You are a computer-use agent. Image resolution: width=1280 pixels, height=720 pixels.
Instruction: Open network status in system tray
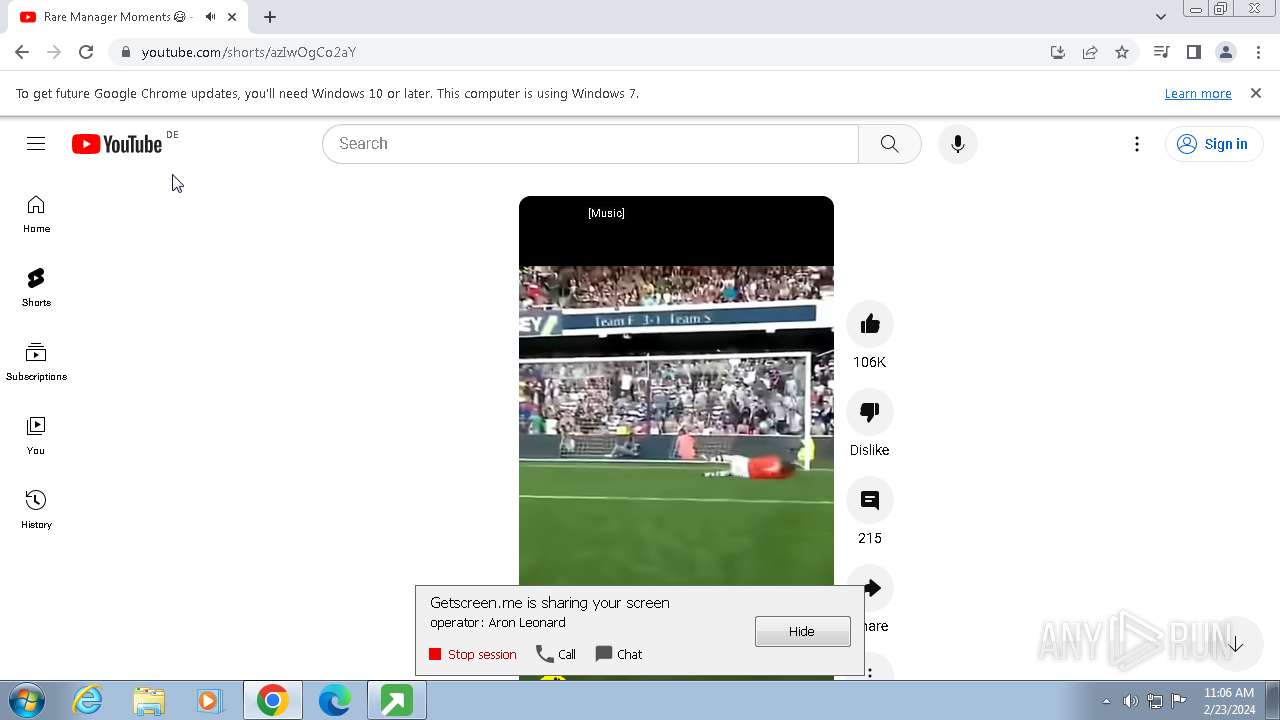1155,701
